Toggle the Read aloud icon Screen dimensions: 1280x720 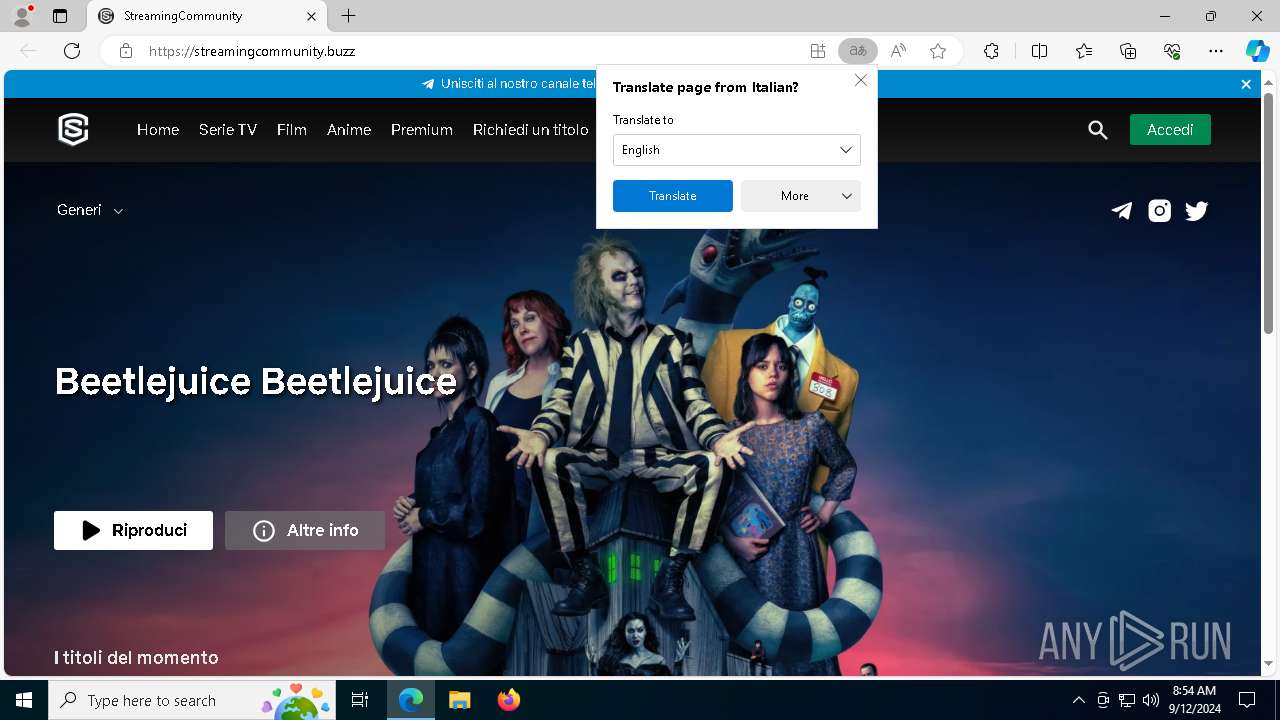(x=898, y=51)
